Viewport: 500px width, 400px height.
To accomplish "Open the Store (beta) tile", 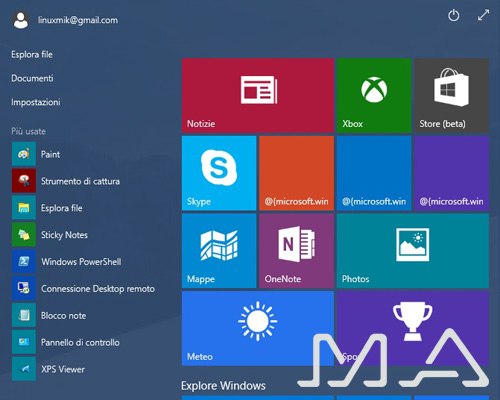I will pos(451,96).
